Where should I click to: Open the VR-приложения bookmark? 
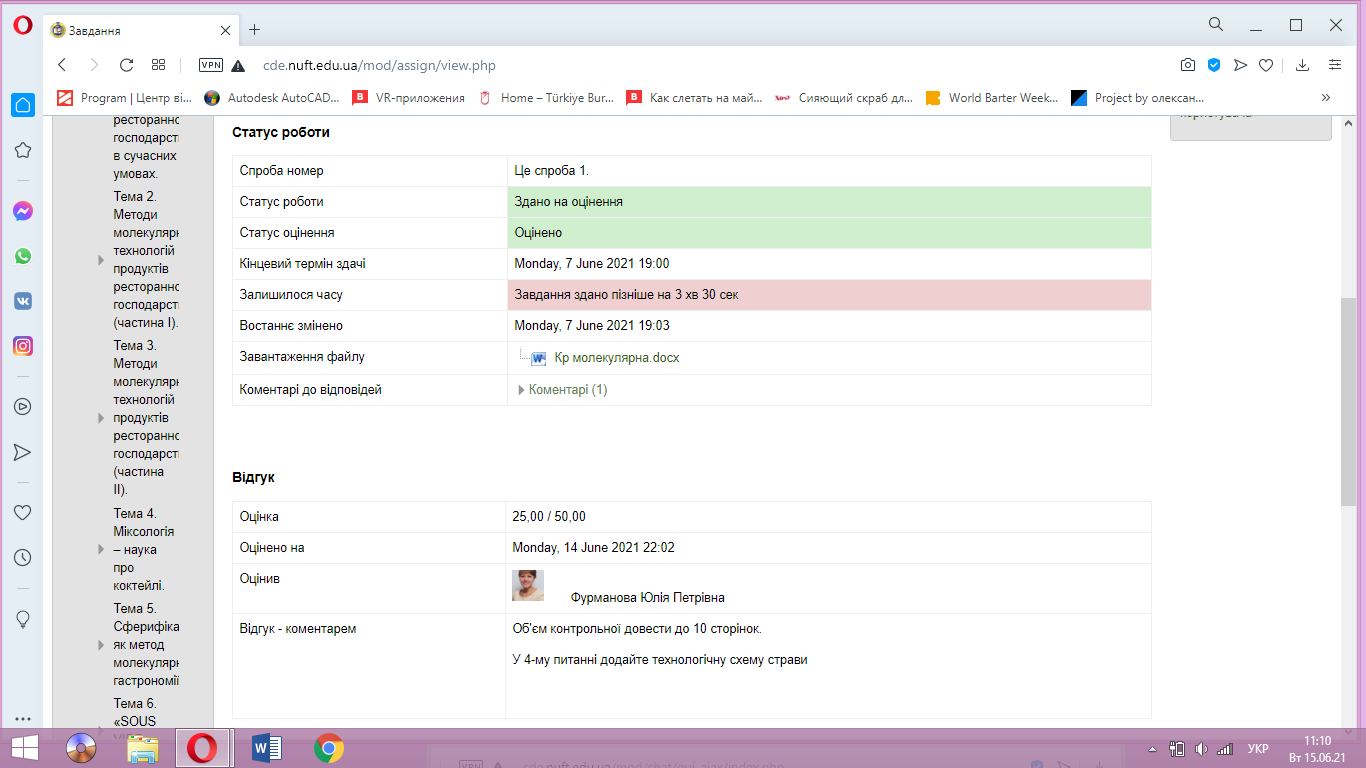pyautogui.click(x=420, y=98)
